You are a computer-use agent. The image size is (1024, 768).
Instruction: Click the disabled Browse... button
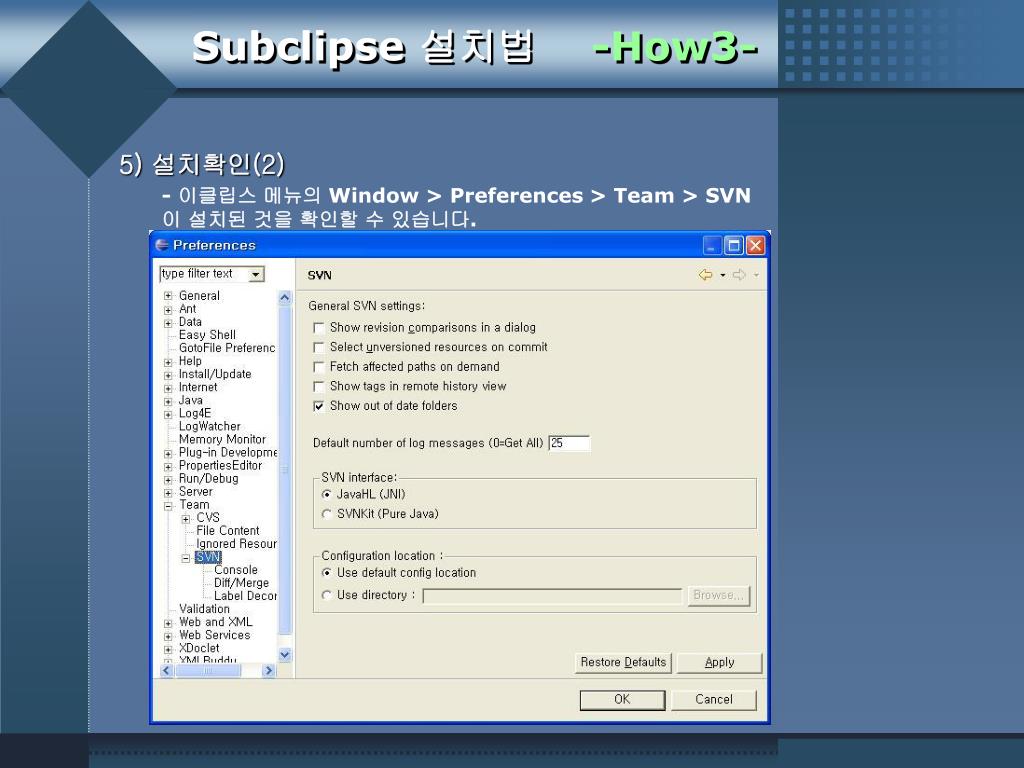718,595
